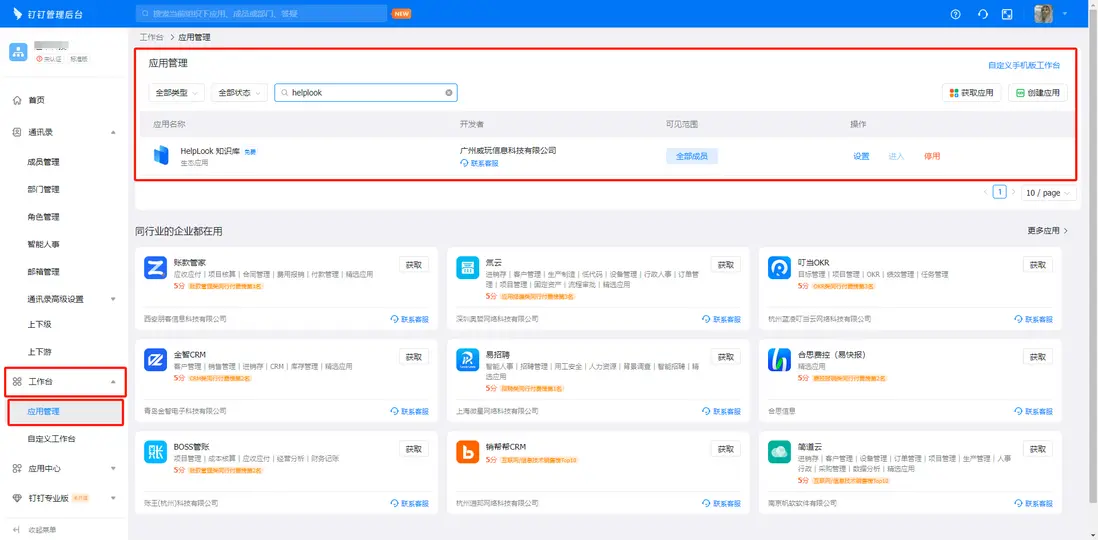Click the 简道云 app icon
The height and width of the screenshot is (540, 1098).
pos(779,452)
